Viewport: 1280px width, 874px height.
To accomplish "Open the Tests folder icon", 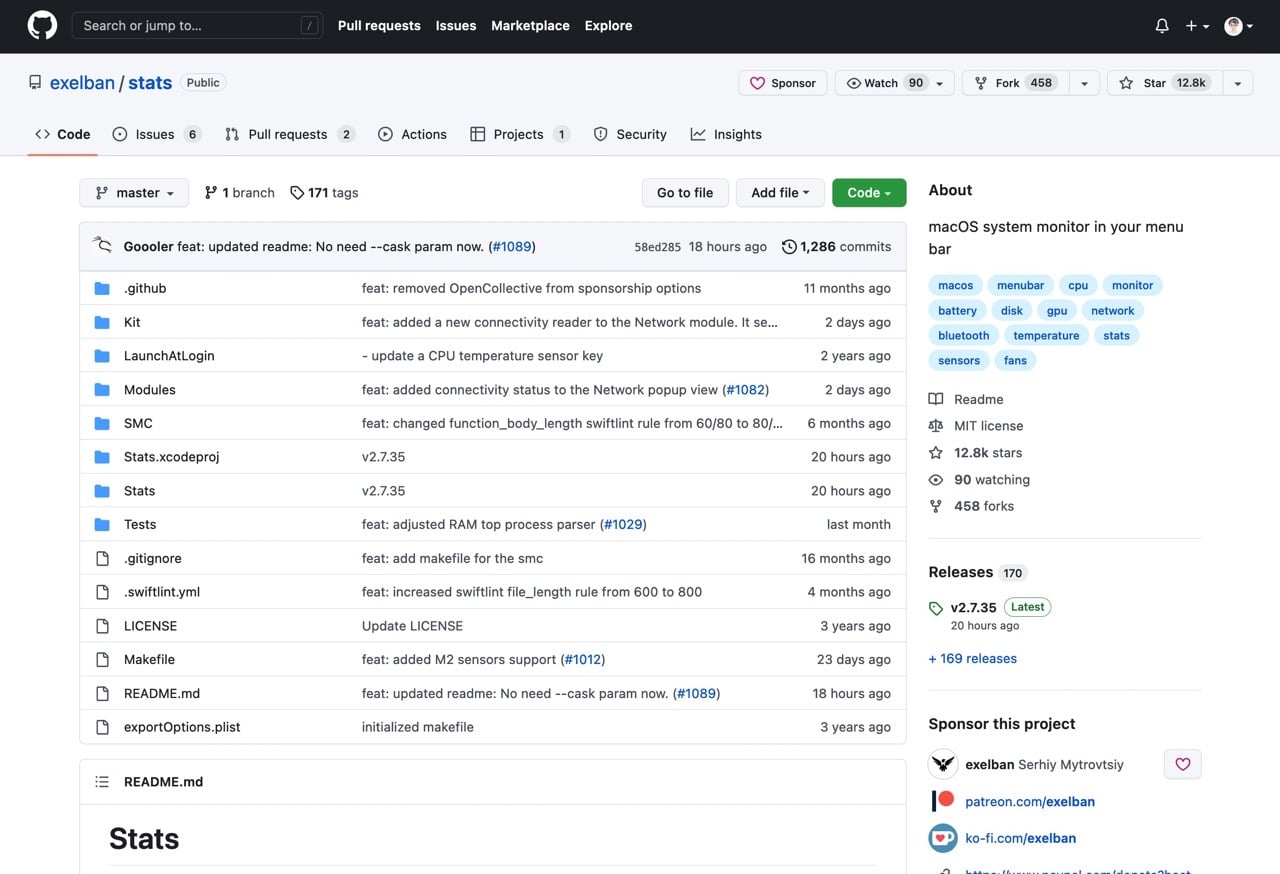I will click(x=102, y=524).
